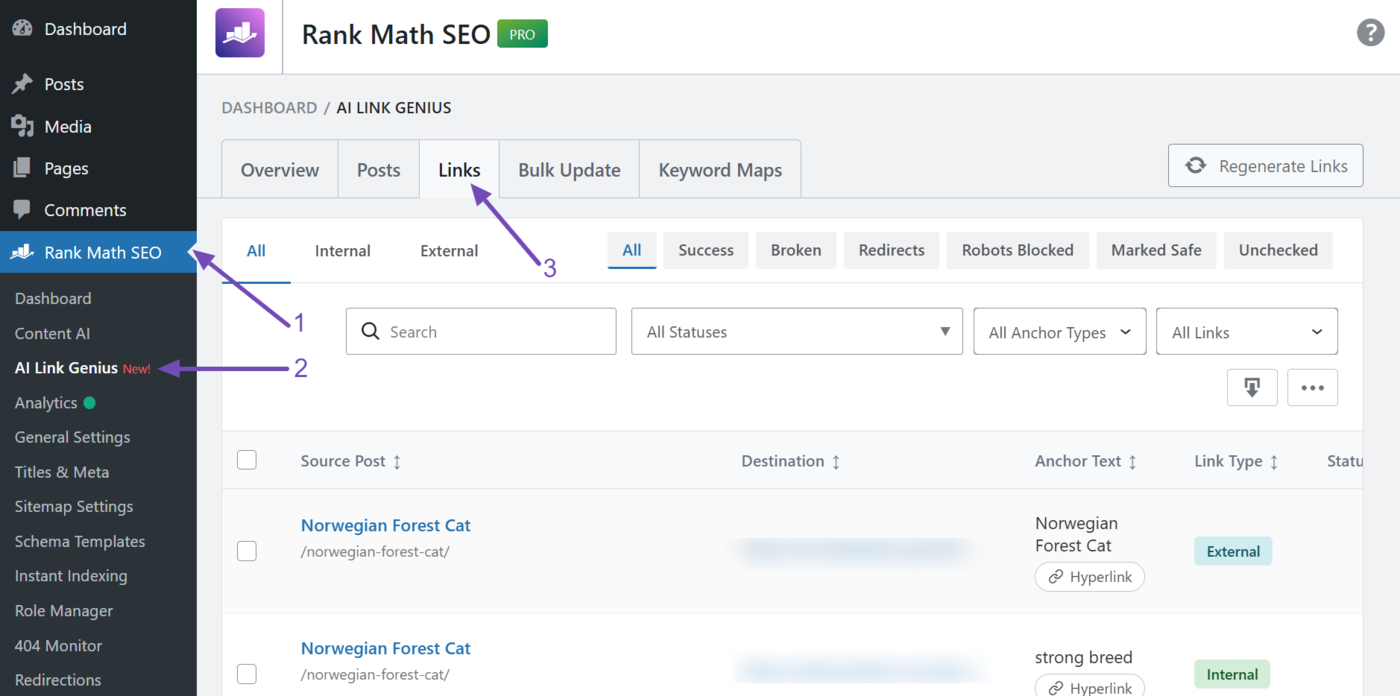Image resolution: width=1400 pixels, height=696 pixels.
Task: Click the Dashboard gauge icon in sidebar
Action: click(x=22, y=29)
